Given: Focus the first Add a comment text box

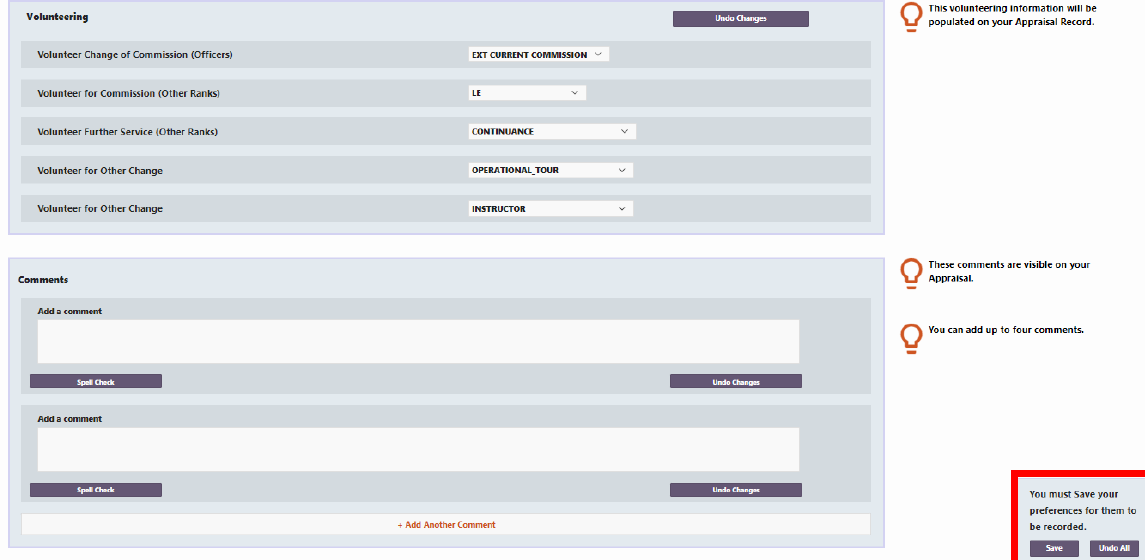Looking at the screenshot, I should click(x=418, y=342).
